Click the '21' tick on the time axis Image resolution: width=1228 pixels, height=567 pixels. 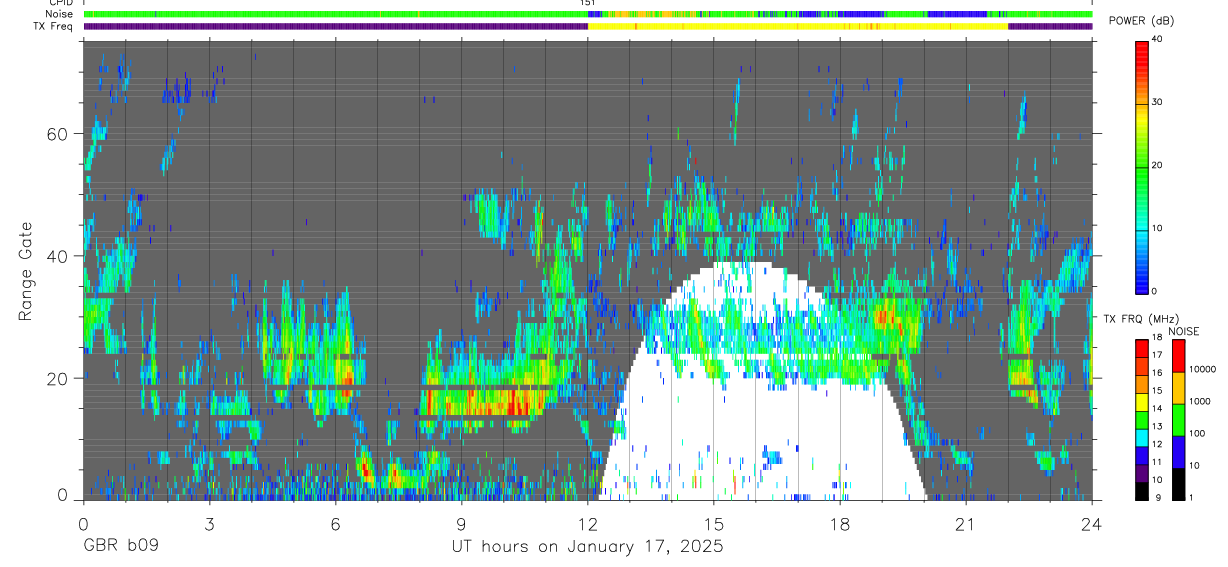(x=966, y=523)
